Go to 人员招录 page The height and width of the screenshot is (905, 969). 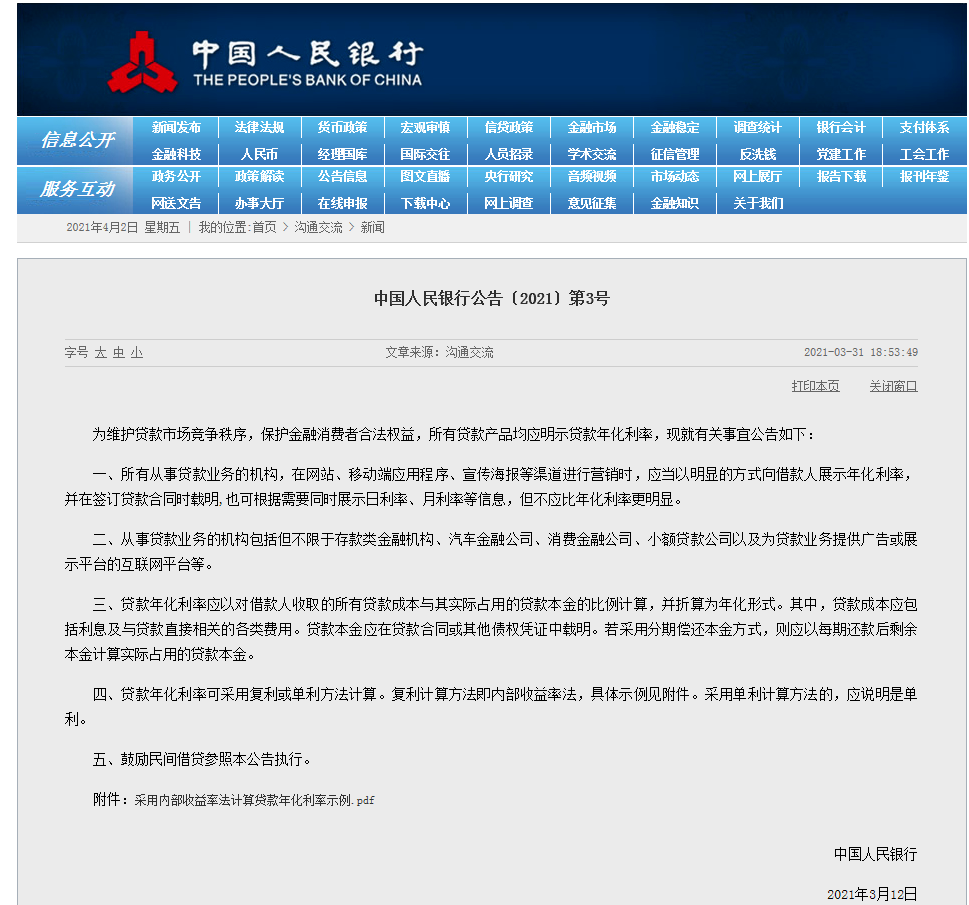click(509, 154)
